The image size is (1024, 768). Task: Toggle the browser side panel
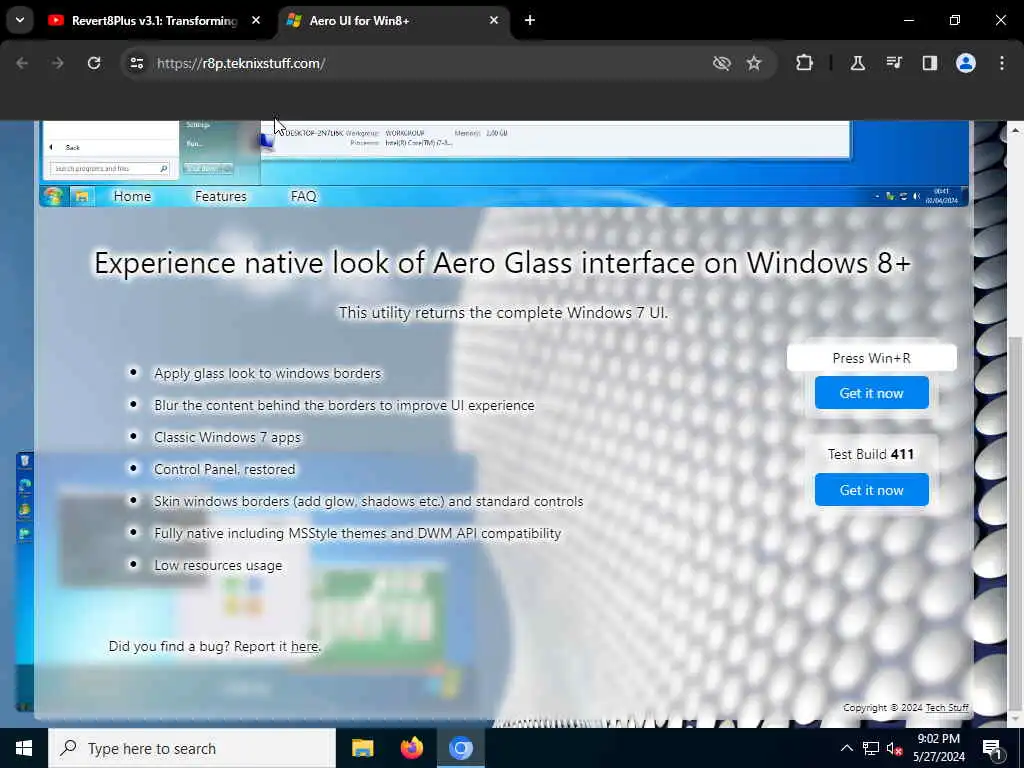click(929, 63)
